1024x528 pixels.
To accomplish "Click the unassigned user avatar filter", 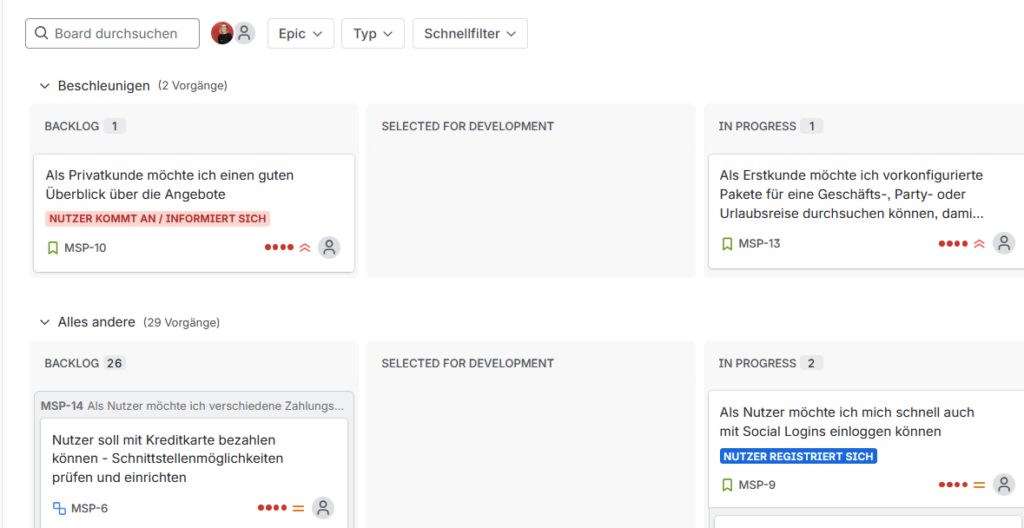I will coord(244,33).
